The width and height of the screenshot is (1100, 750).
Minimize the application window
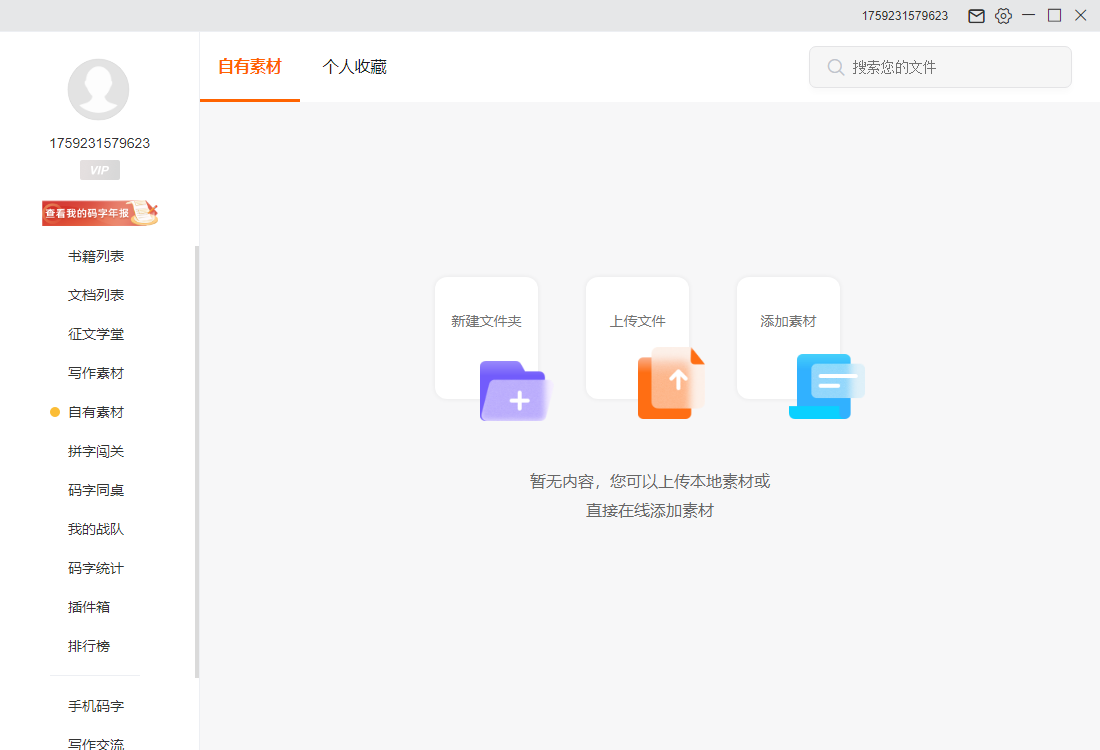(x=1029, y=15)
